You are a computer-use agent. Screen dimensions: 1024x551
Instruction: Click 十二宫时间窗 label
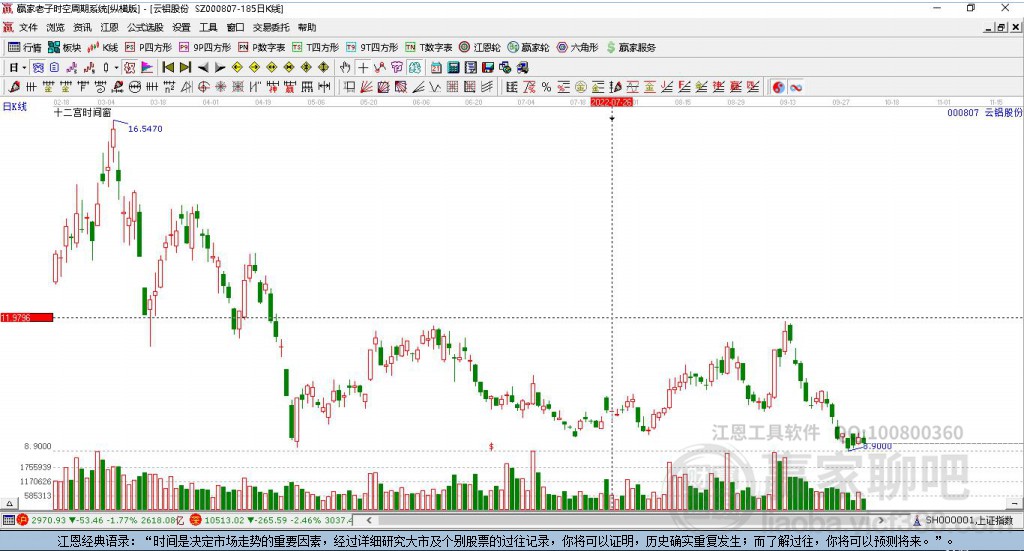pyautogui.click(x=82, y=112)
